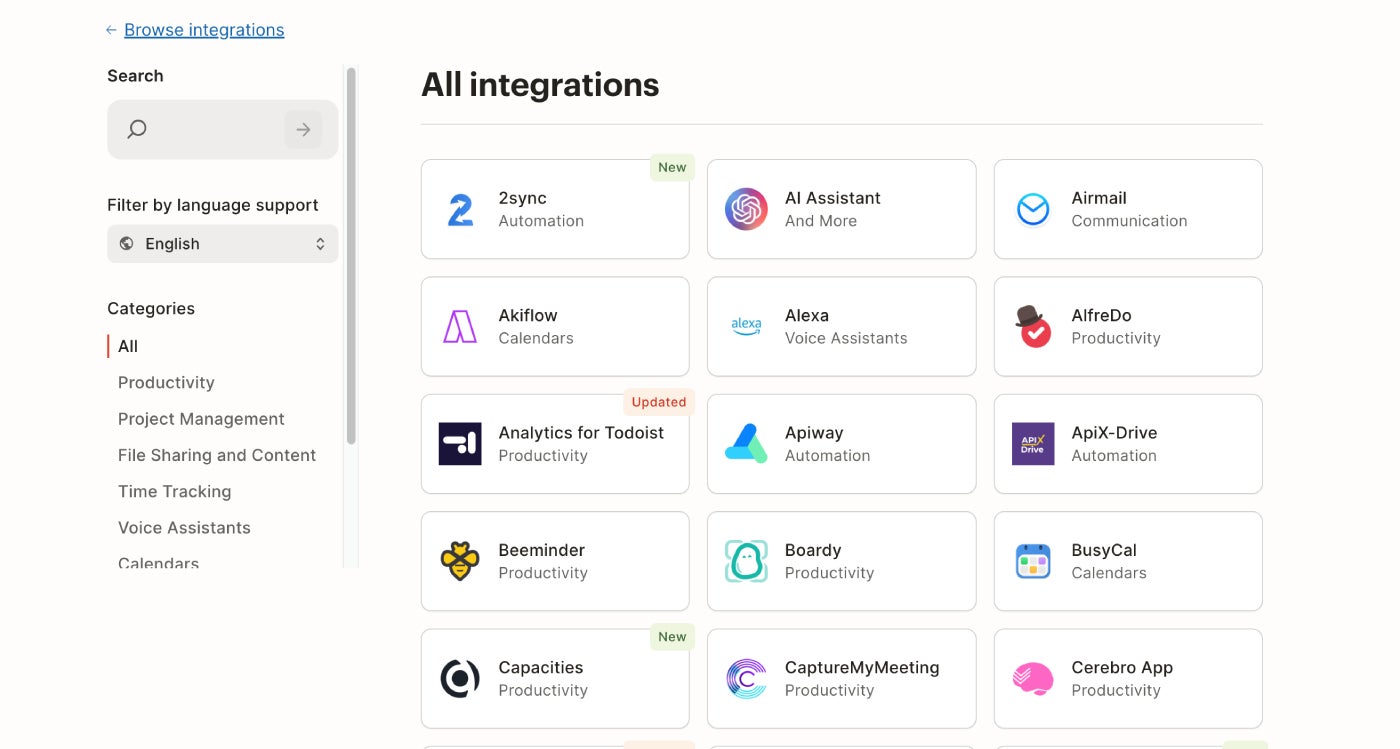The height and width of the screenshot is (749, 1400).
Task: Select the Productivity category
Action: pyautogui.click(x=166, y=382)
